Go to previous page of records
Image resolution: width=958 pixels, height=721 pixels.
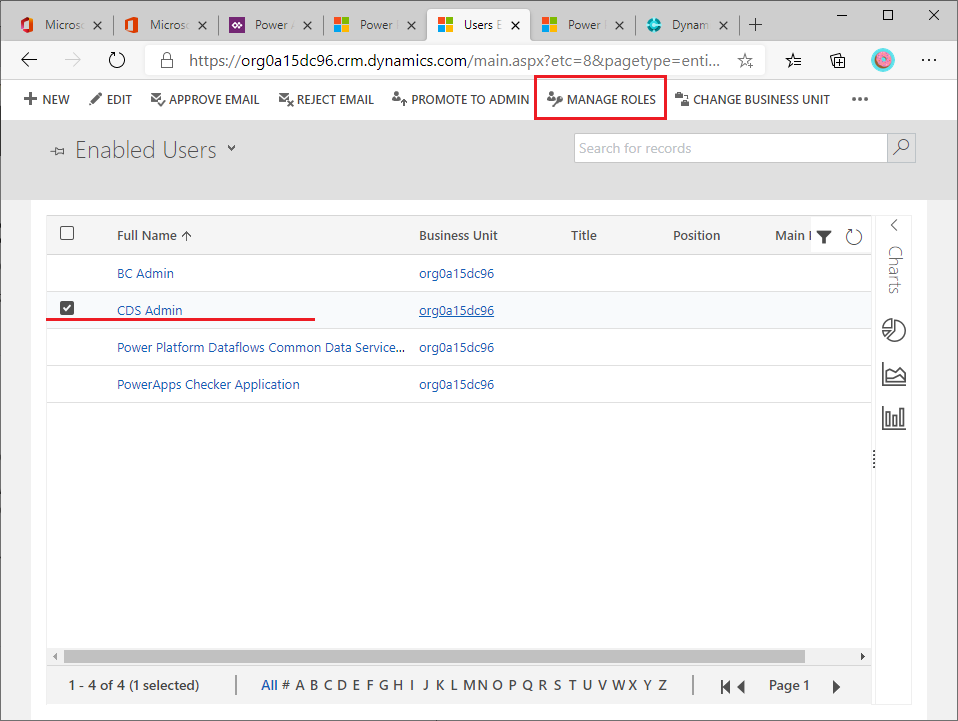coord(741,687)
